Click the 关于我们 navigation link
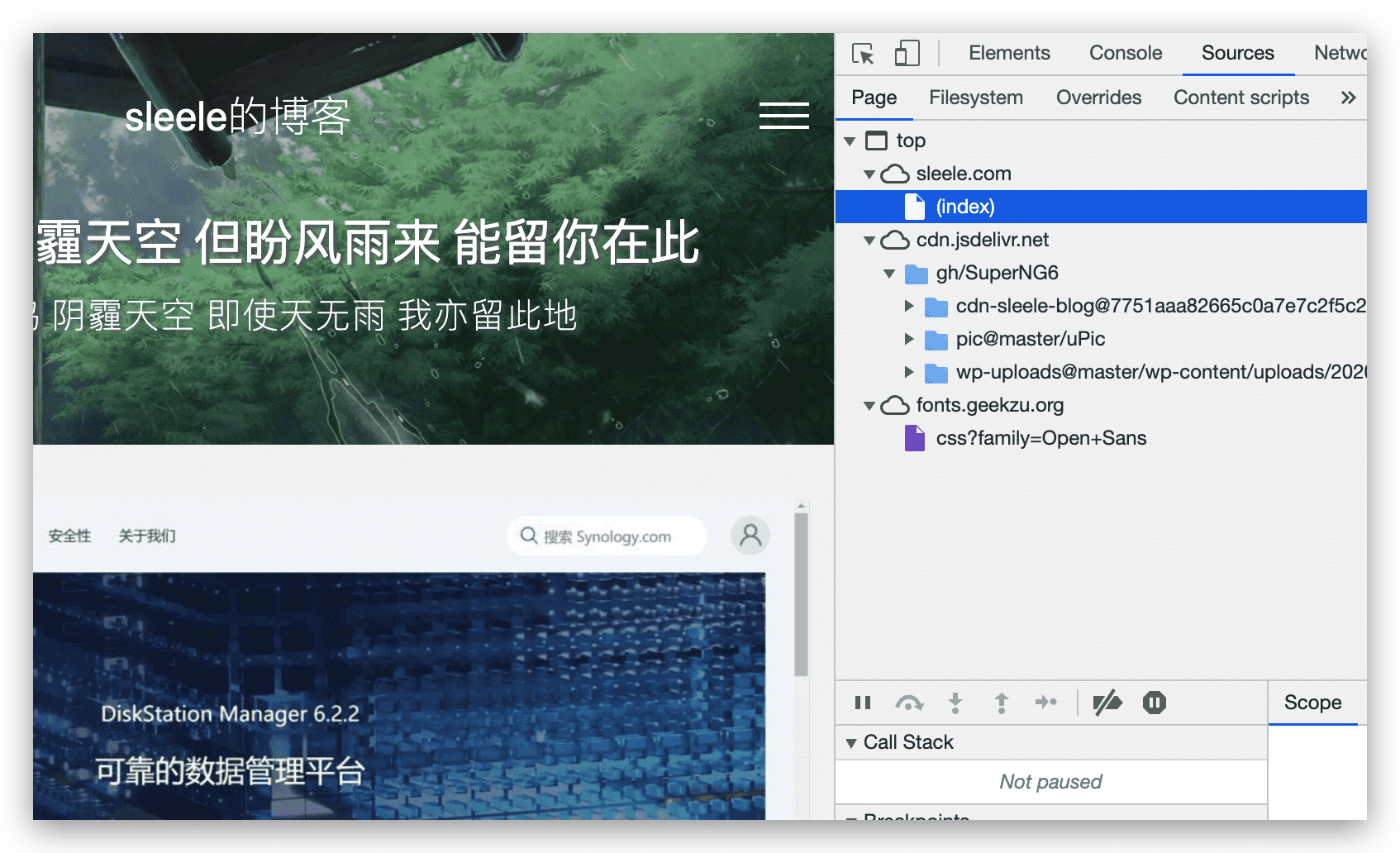1400x853 pixels. coord(147,536)
